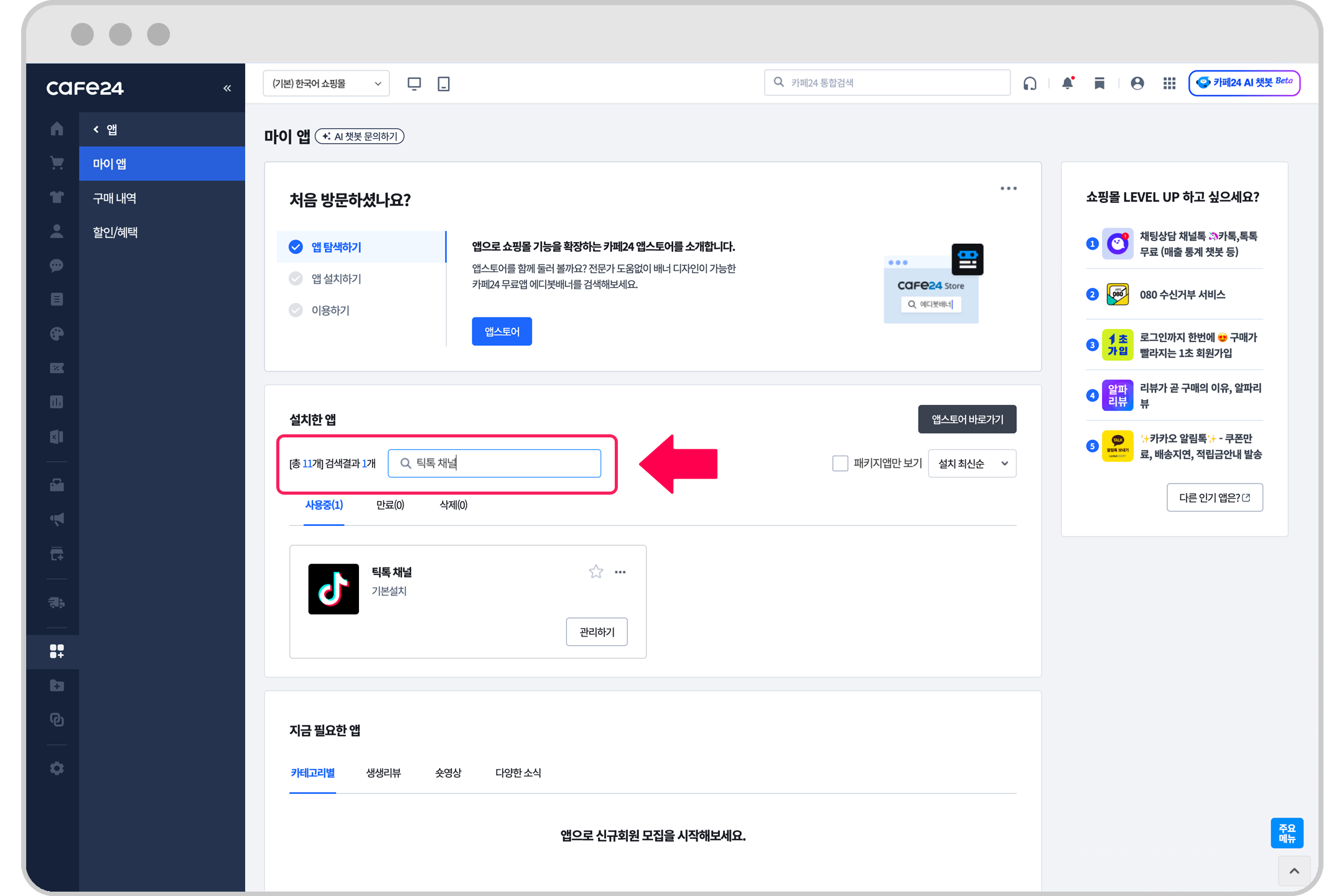Switch to the 생생리뷰 tab

[383, 772]
